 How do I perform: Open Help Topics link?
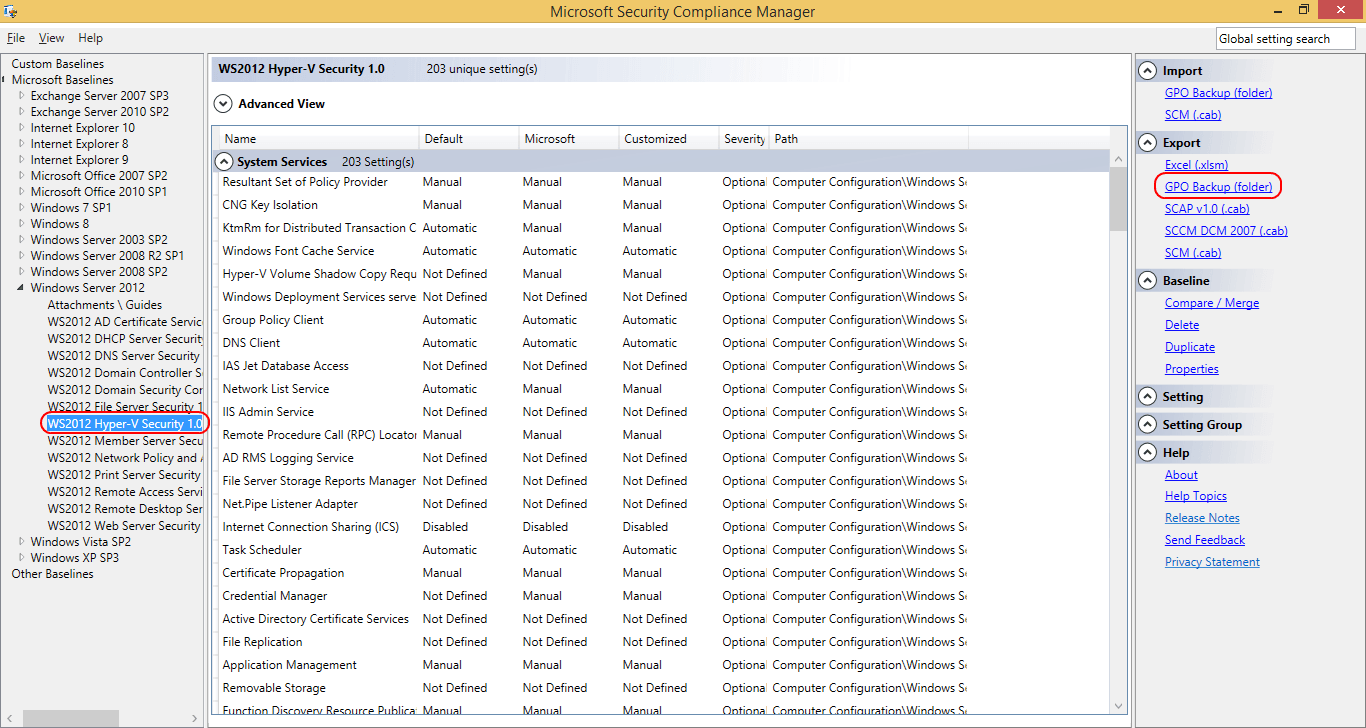pyautogui.click(x=1196, y=496)
